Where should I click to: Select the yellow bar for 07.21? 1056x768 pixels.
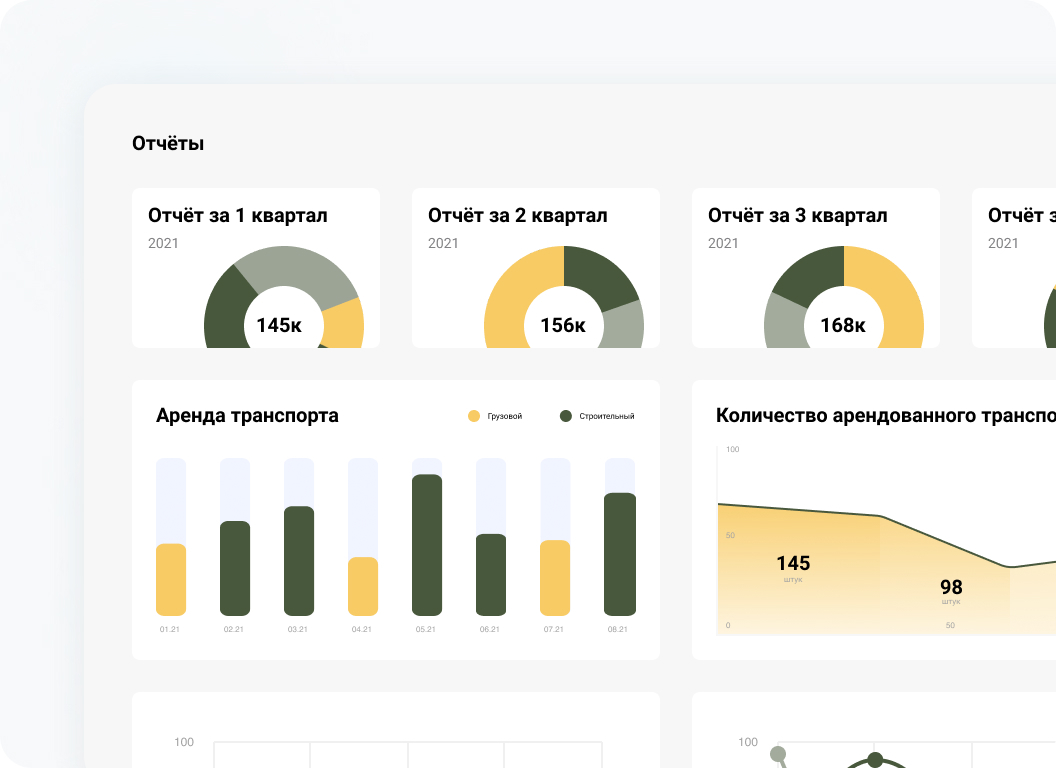555,578
